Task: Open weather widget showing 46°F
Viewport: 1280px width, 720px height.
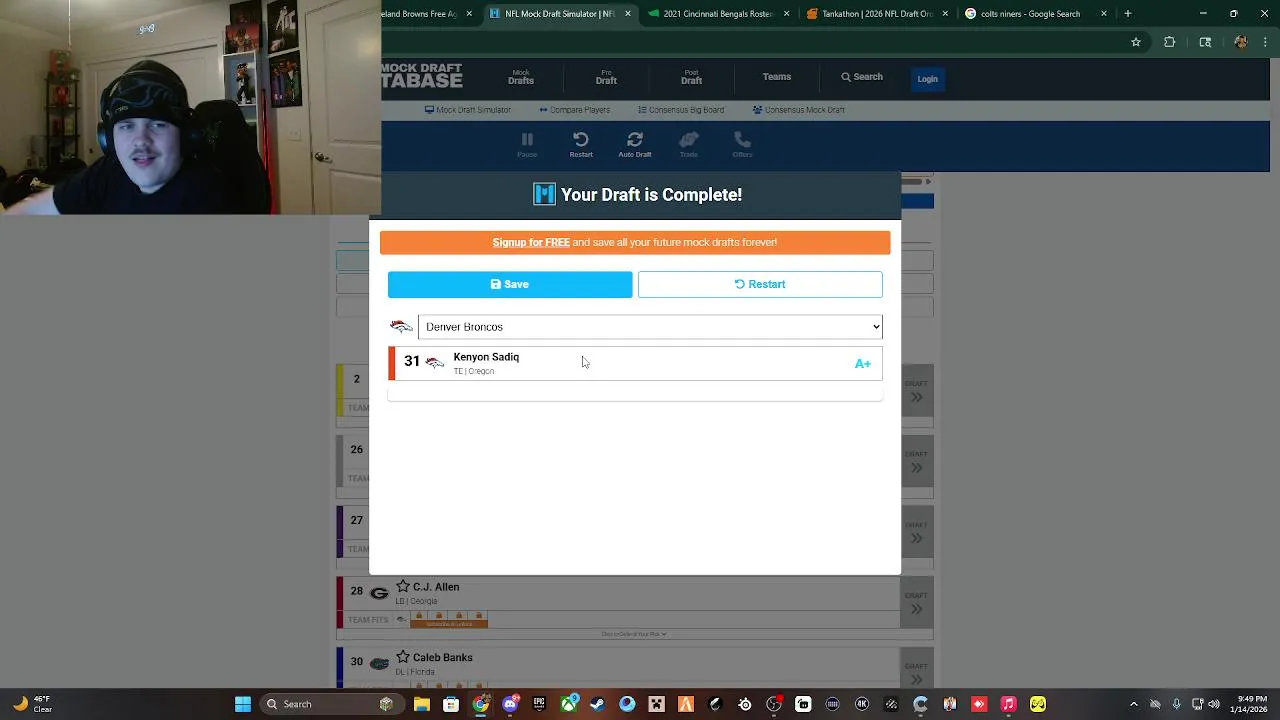Action: (x=32, y=704)
